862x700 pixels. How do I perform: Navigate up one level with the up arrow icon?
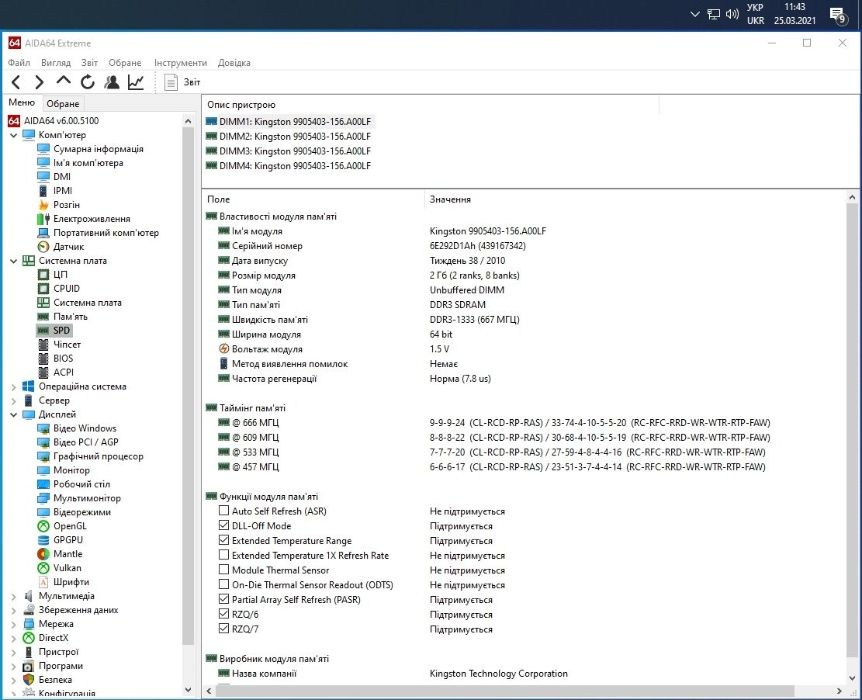pos(63,81)
